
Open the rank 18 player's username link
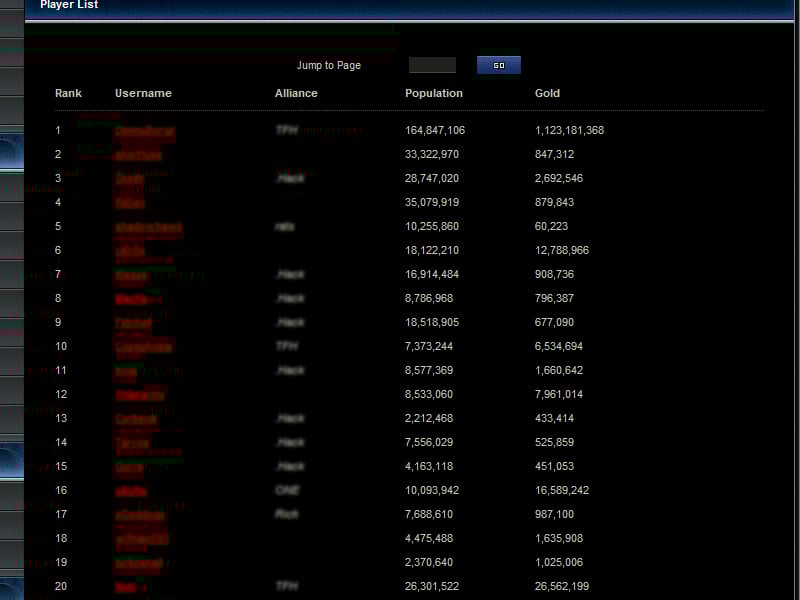[142, 539]
